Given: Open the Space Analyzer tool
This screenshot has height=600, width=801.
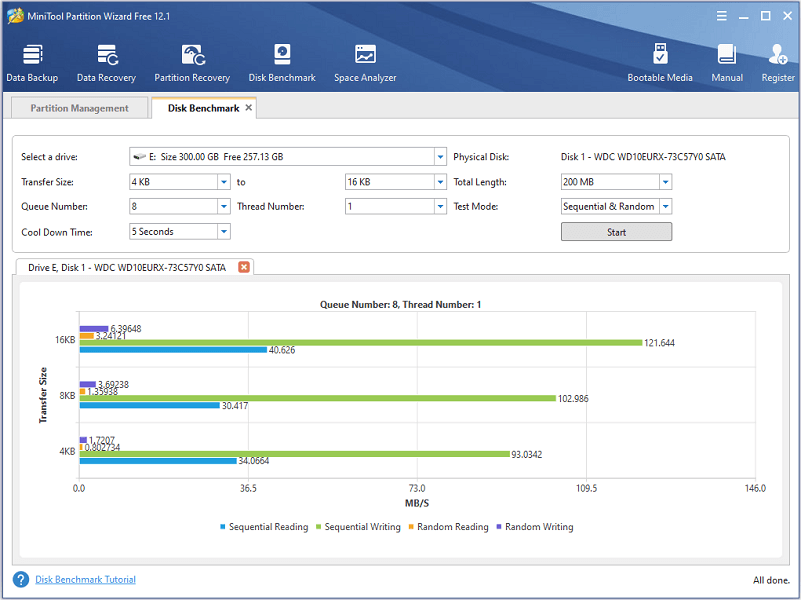Looking at the screenshot, I should (365, 64).
